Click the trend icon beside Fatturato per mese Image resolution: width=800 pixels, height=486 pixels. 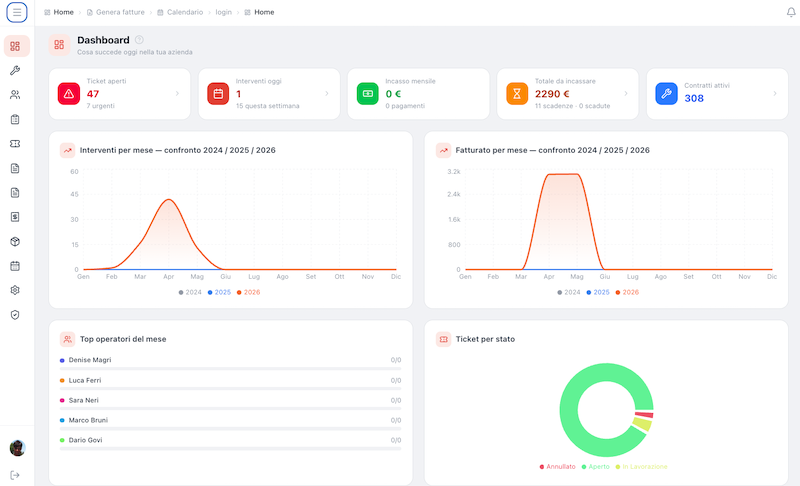(x=443, y=150)
